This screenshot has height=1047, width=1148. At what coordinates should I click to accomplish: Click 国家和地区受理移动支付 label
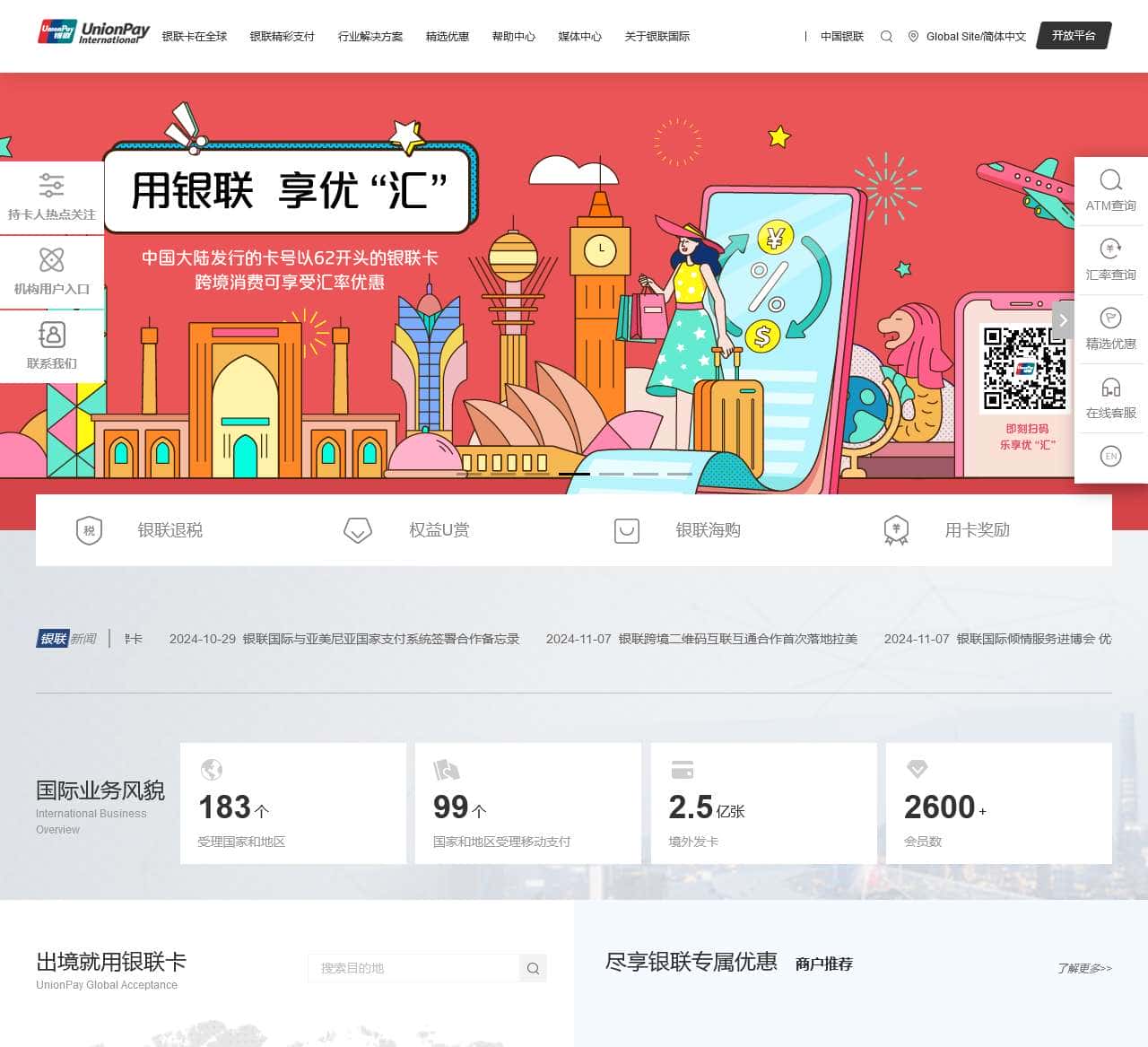point(501,842)
